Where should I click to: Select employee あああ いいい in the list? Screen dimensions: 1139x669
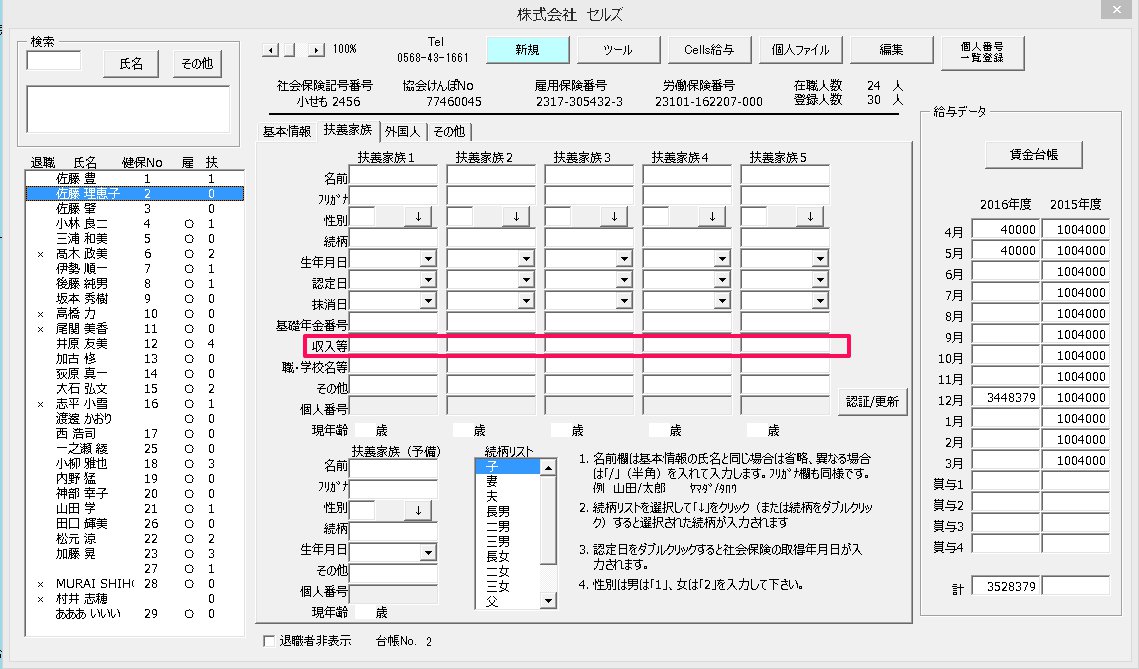(x=135, y=614)
